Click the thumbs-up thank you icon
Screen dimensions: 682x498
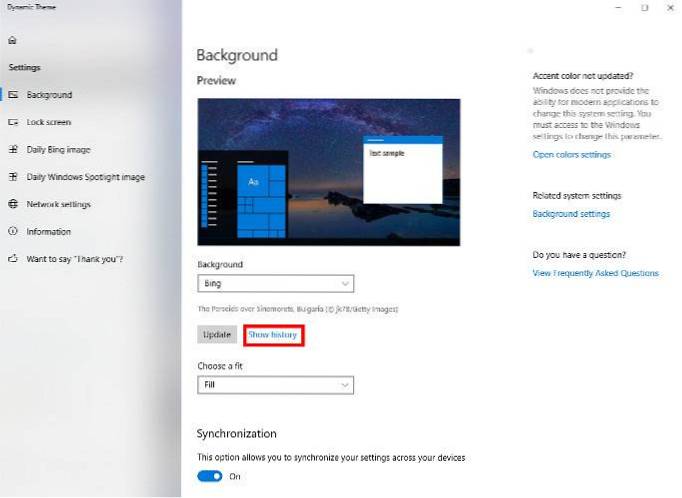tap(13, 259)
